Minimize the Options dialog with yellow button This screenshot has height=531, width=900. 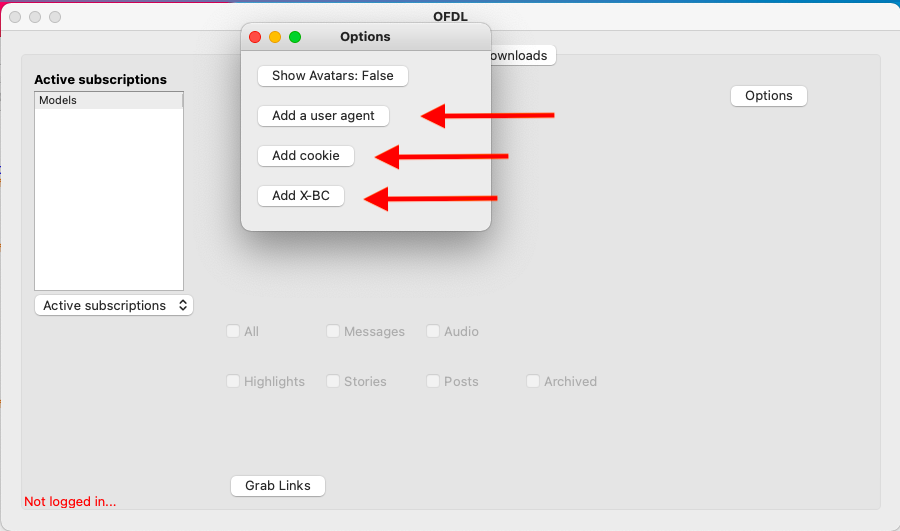275,37
